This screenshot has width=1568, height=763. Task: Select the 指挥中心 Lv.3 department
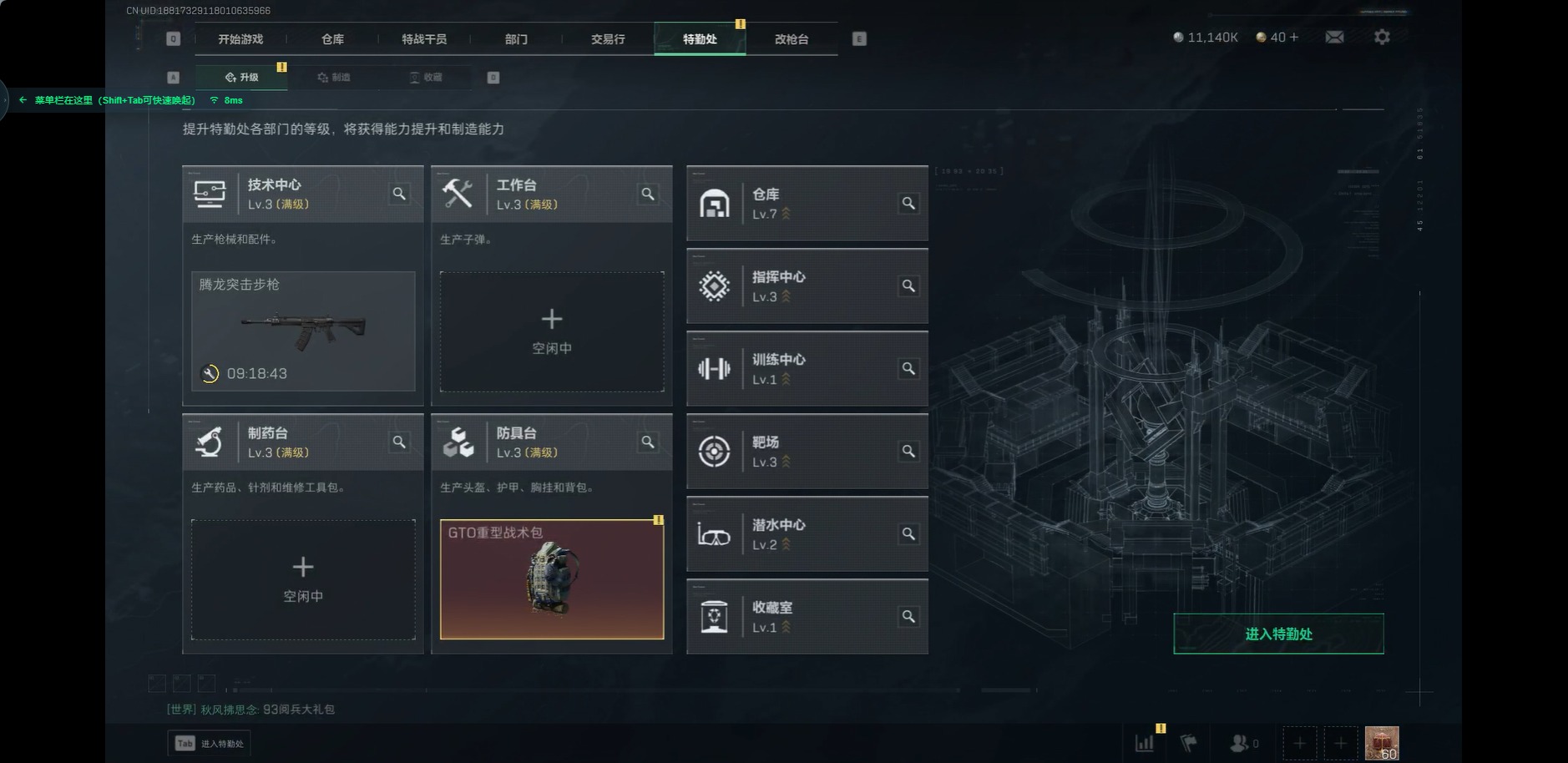click(x=807, y=285)
